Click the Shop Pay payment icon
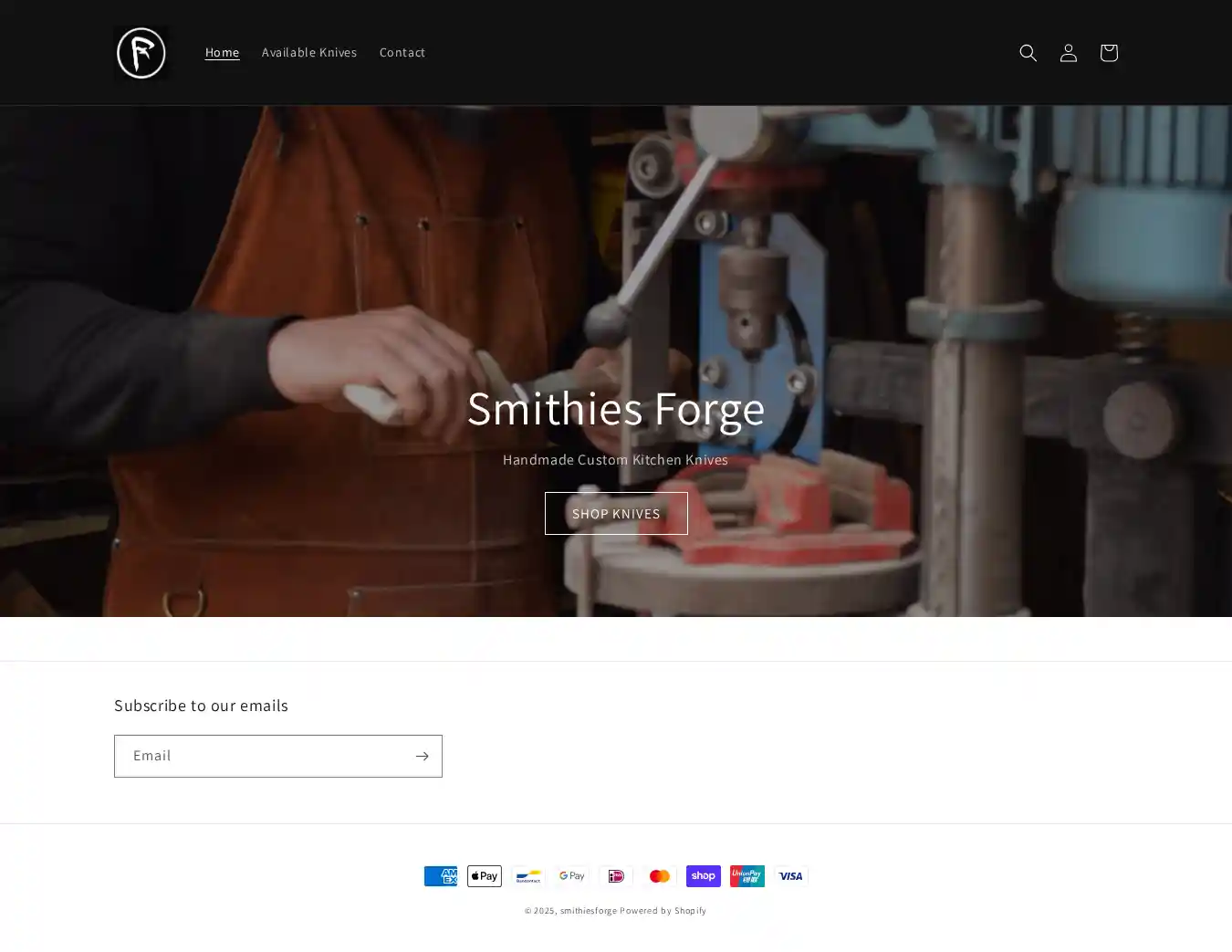The image size is (1232, 952). [x=704, y=876]
